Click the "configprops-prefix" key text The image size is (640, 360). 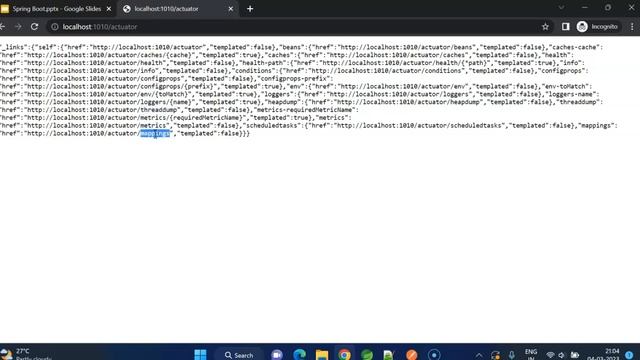point(294,78)
